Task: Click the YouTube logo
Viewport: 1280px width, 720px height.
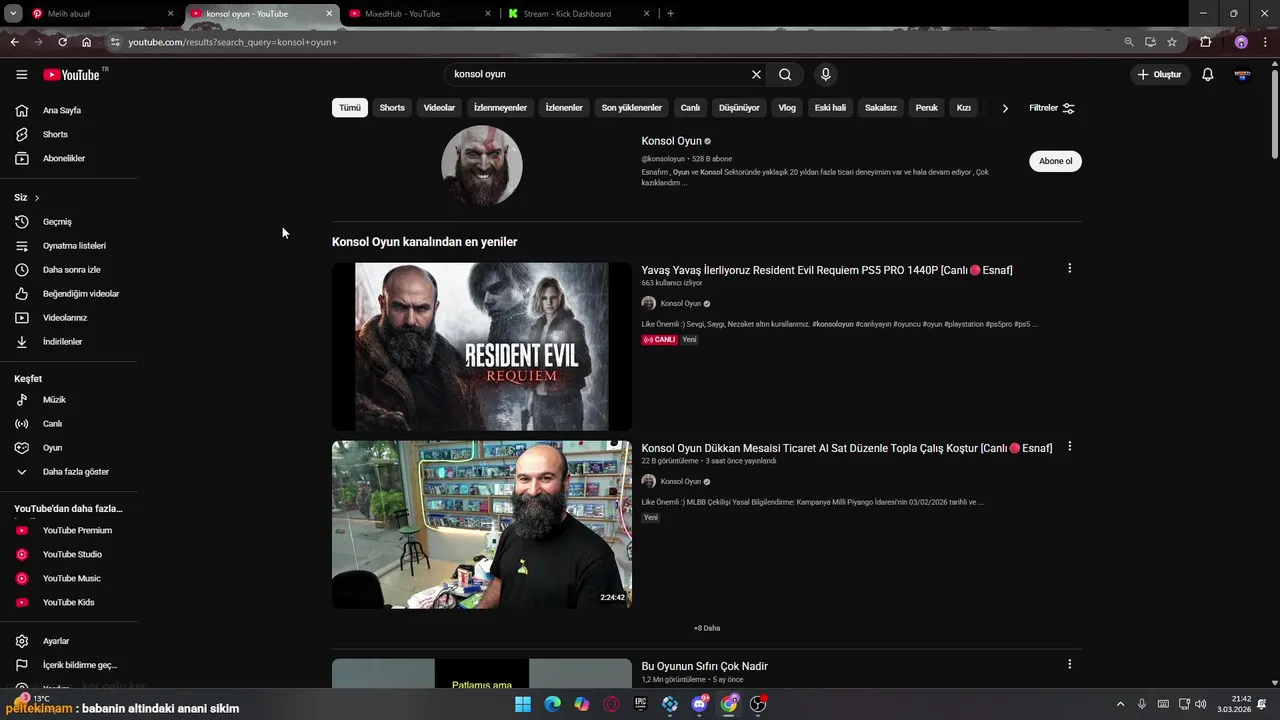Action: pos(71,75)
